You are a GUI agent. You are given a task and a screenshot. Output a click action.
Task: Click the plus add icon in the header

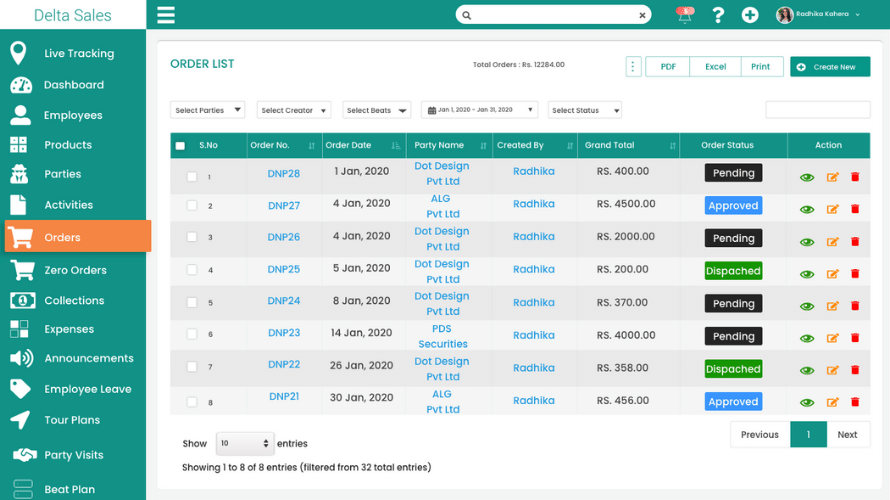coord(750,15)
